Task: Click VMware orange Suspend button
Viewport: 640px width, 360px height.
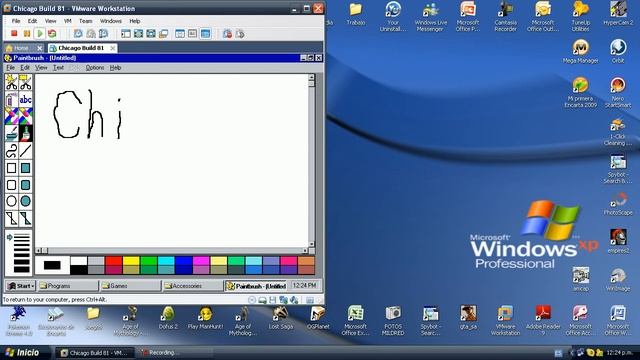Action: click(27, 33)
